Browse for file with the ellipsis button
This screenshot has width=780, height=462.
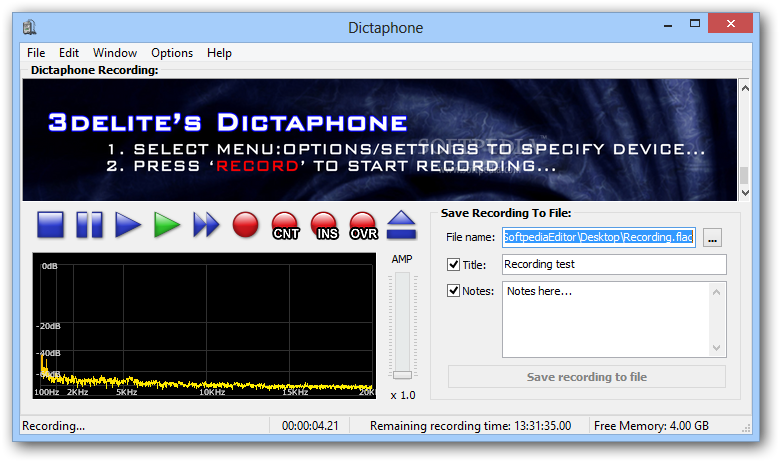[x=712, y=238]
